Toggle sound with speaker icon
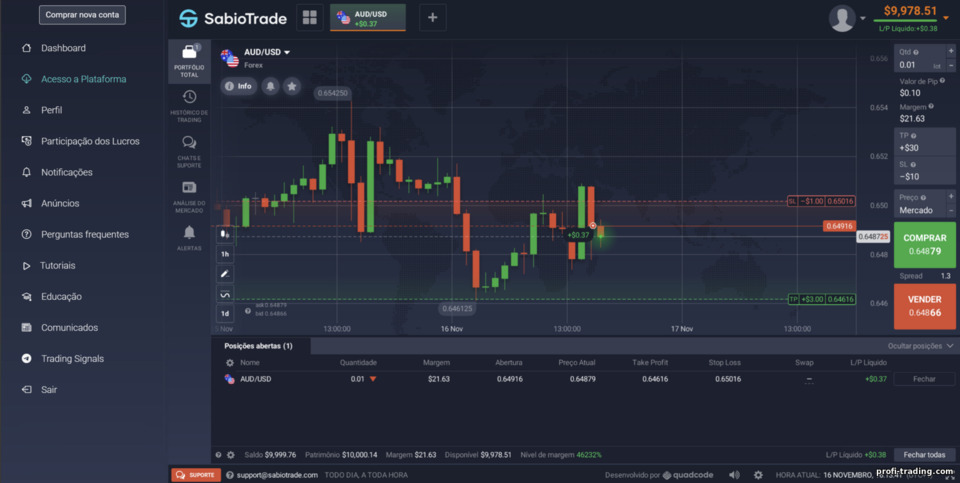The image size is (960, 483). coord(734,475)
